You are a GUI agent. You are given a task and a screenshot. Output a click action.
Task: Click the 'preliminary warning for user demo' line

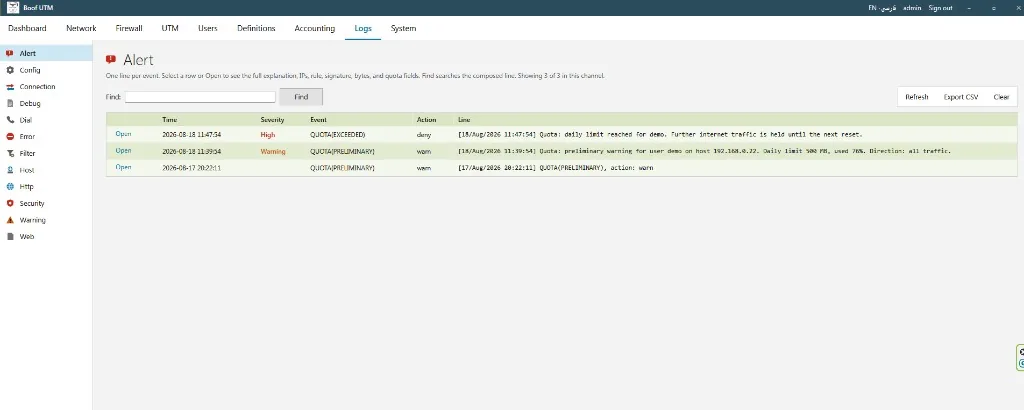pos(704,151)
